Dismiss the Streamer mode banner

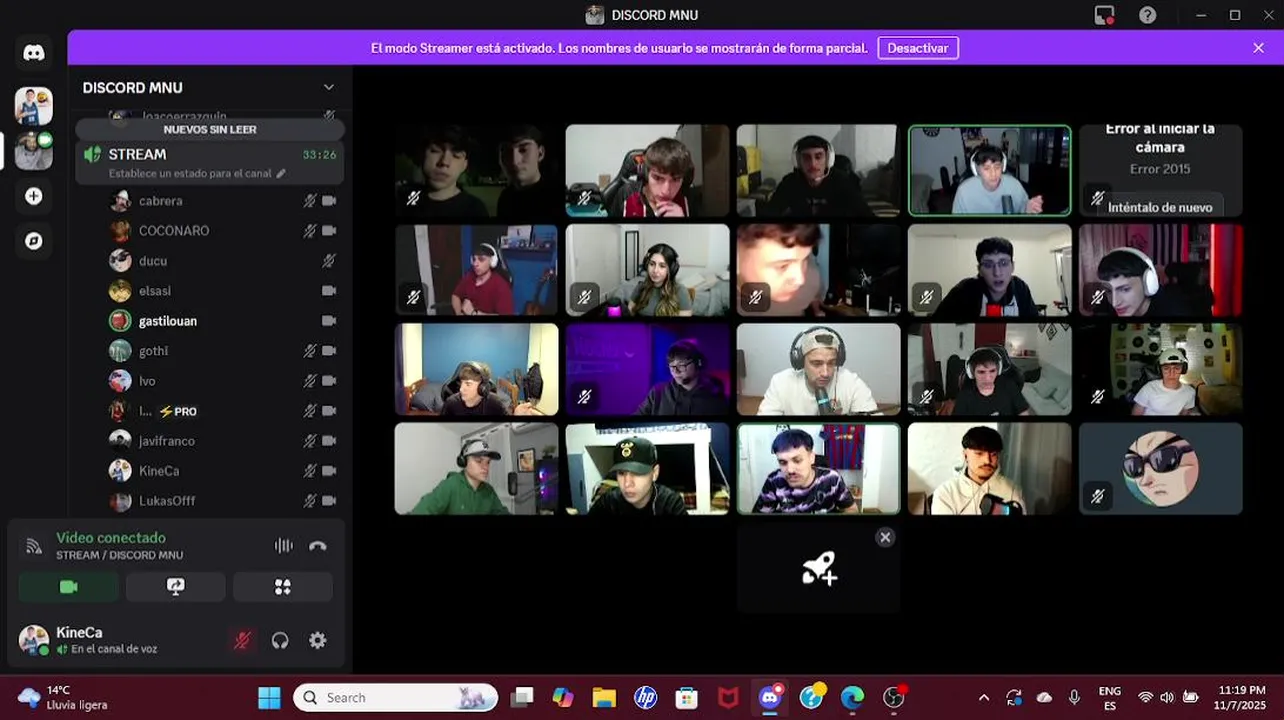[1258, 48]
